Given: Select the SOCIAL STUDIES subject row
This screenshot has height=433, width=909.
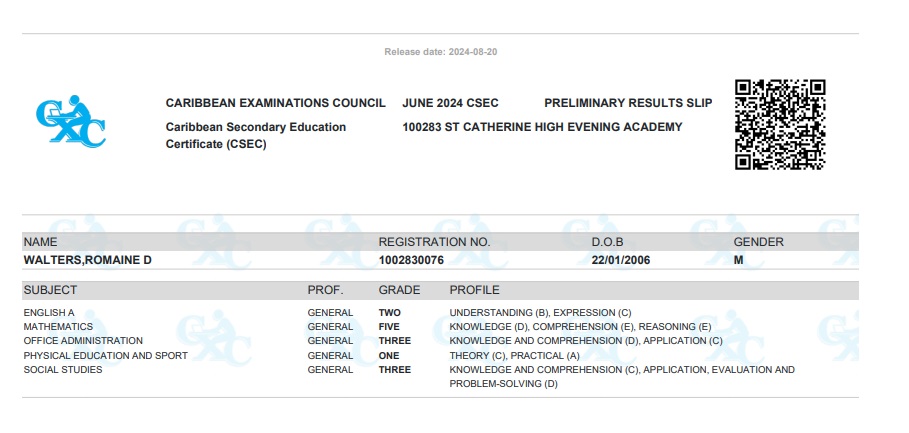Looking at the screenshot, I should pos(441,376).
